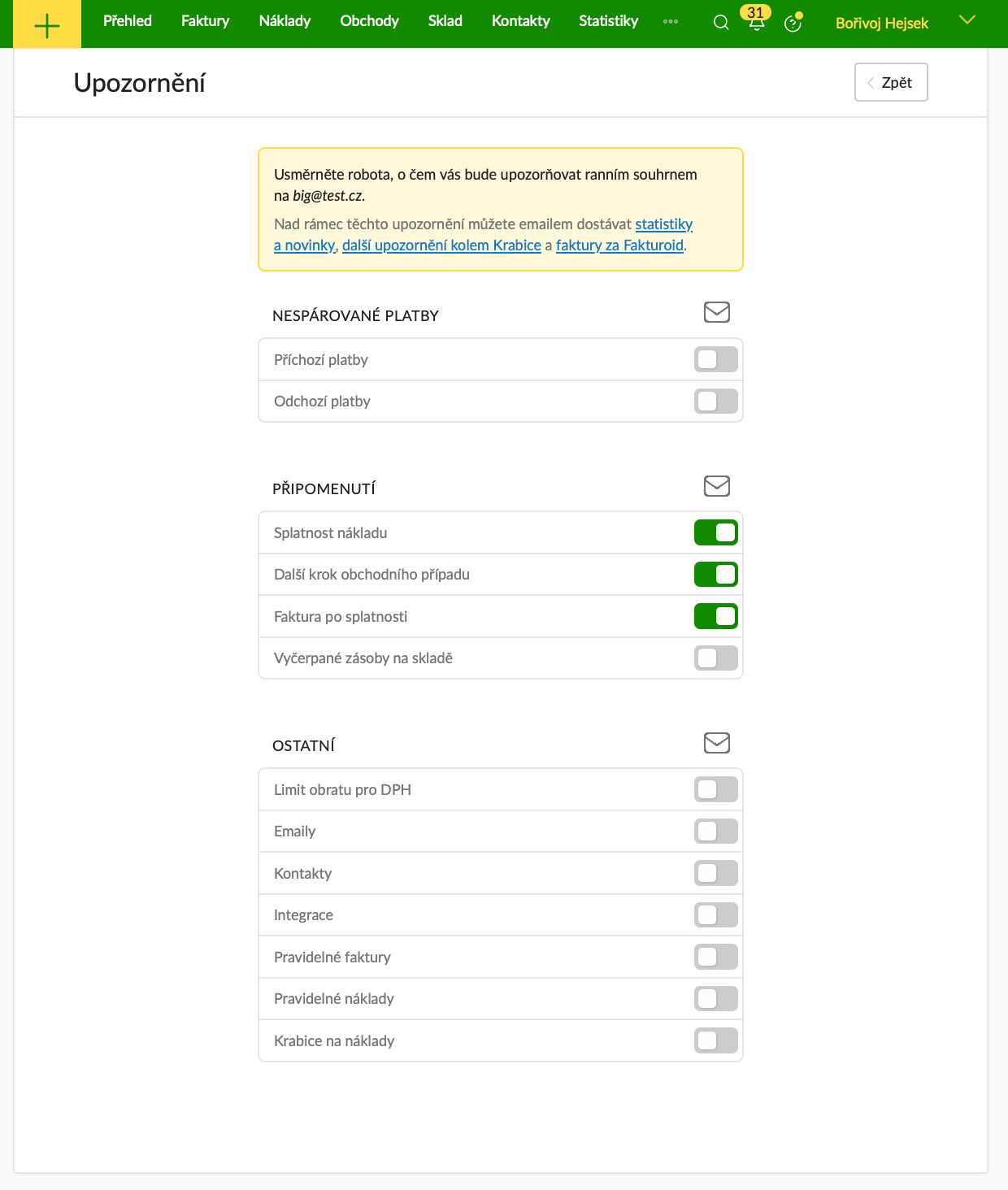Enable Příchozí platby toggle
The image size is (1008, 1190).
click(x=715, y=359)
